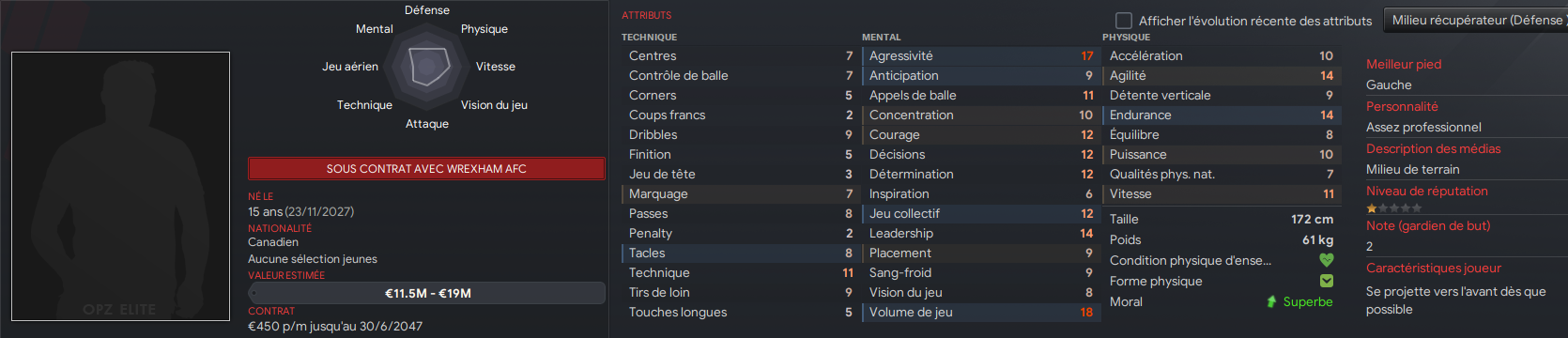
Task: Select the Endurance physical attribute row
Action: (x=1221, y=115)
